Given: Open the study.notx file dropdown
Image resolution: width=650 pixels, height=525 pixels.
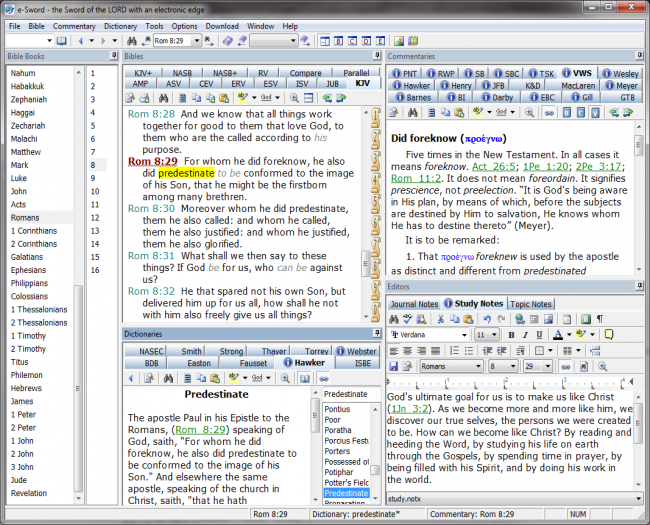Looking at the screenshot, I should tap(638, 498).
